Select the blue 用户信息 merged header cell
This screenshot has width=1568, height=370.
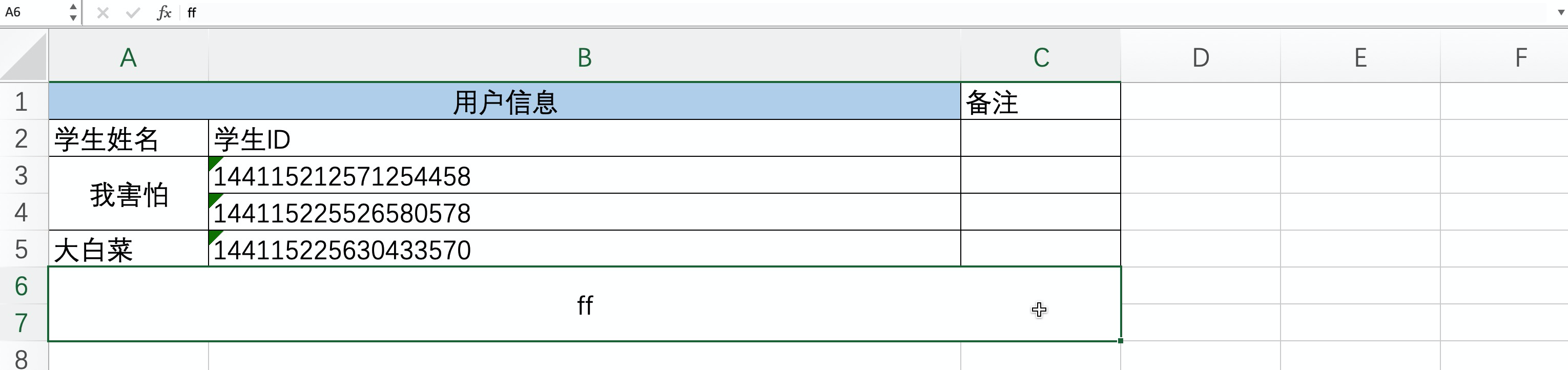click(504, 101)
